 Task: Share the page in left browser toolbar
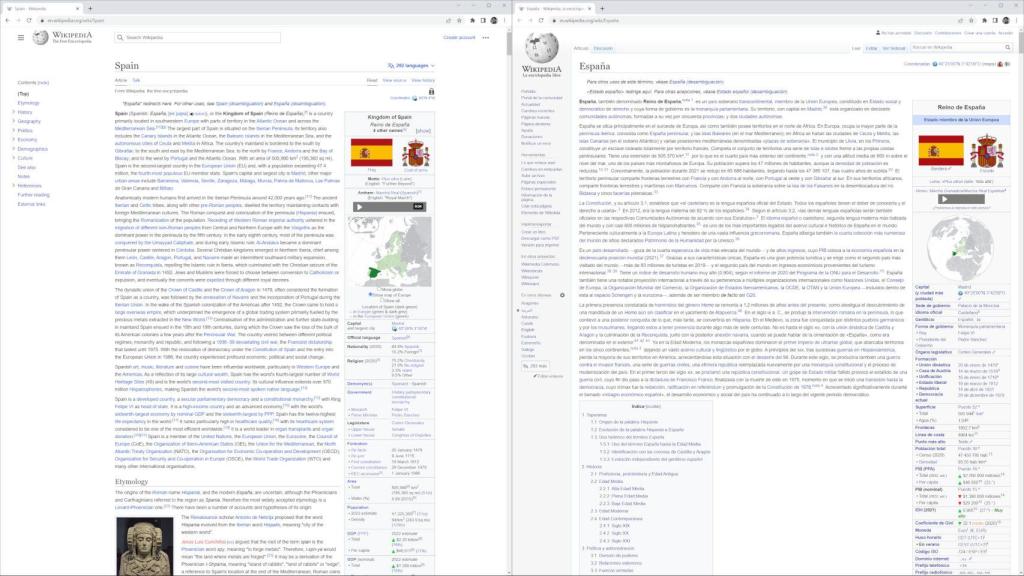[x=449, y=20]
